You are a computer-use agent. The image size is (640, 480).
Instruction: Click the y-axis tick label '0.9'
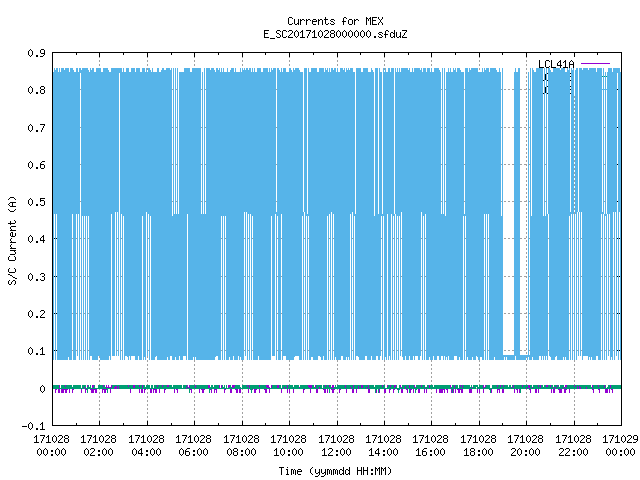click(36, 53)
